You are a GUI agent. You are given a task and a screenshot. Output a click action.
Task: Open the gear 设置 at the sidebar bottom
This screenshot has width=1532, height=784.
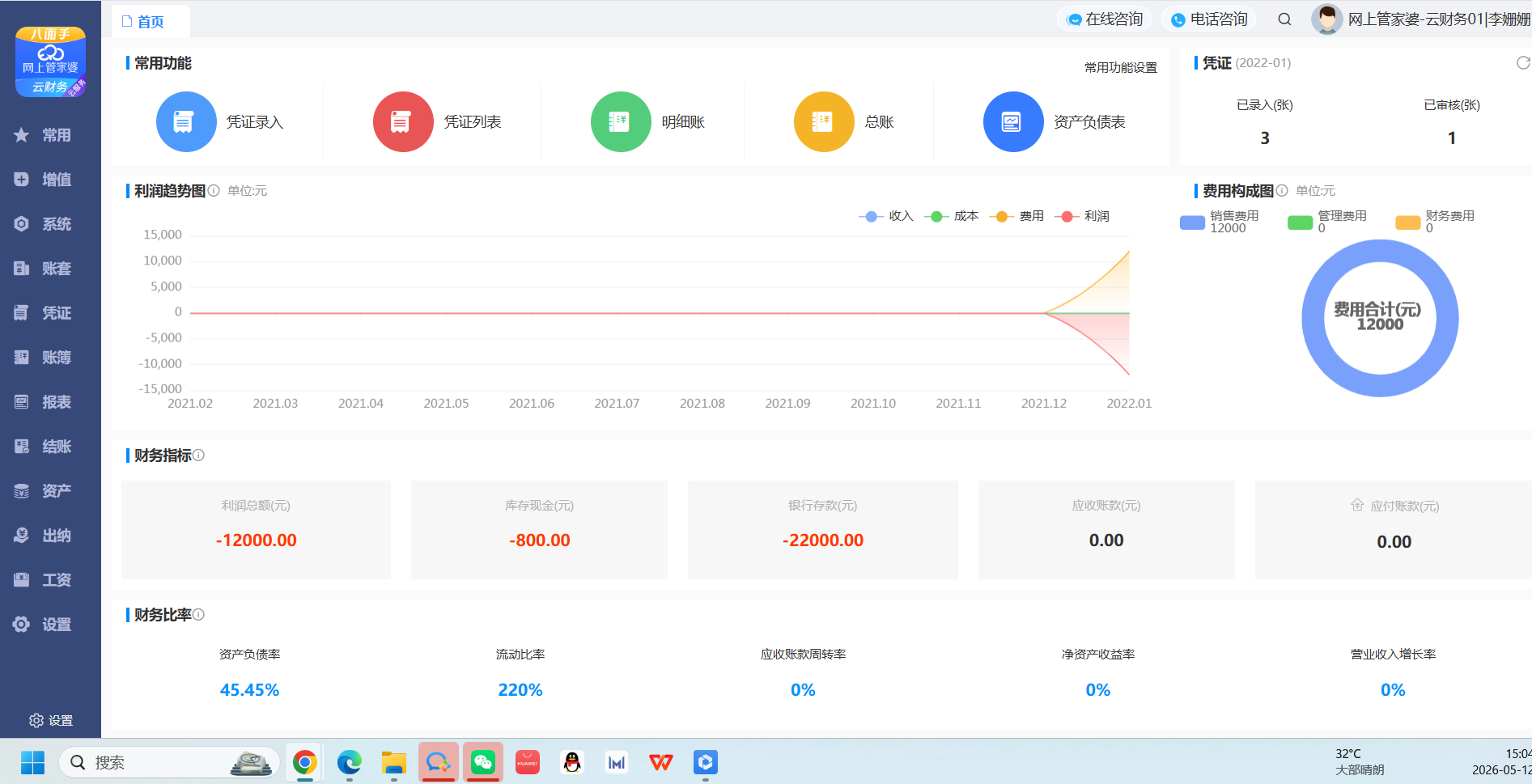(x=51, y=720)
